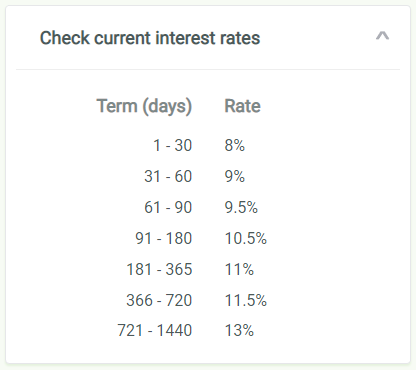Click the 31 - 60 term row
Viewport: 416px width, 370px height.
pyautogui.click(x=168, y=176)
